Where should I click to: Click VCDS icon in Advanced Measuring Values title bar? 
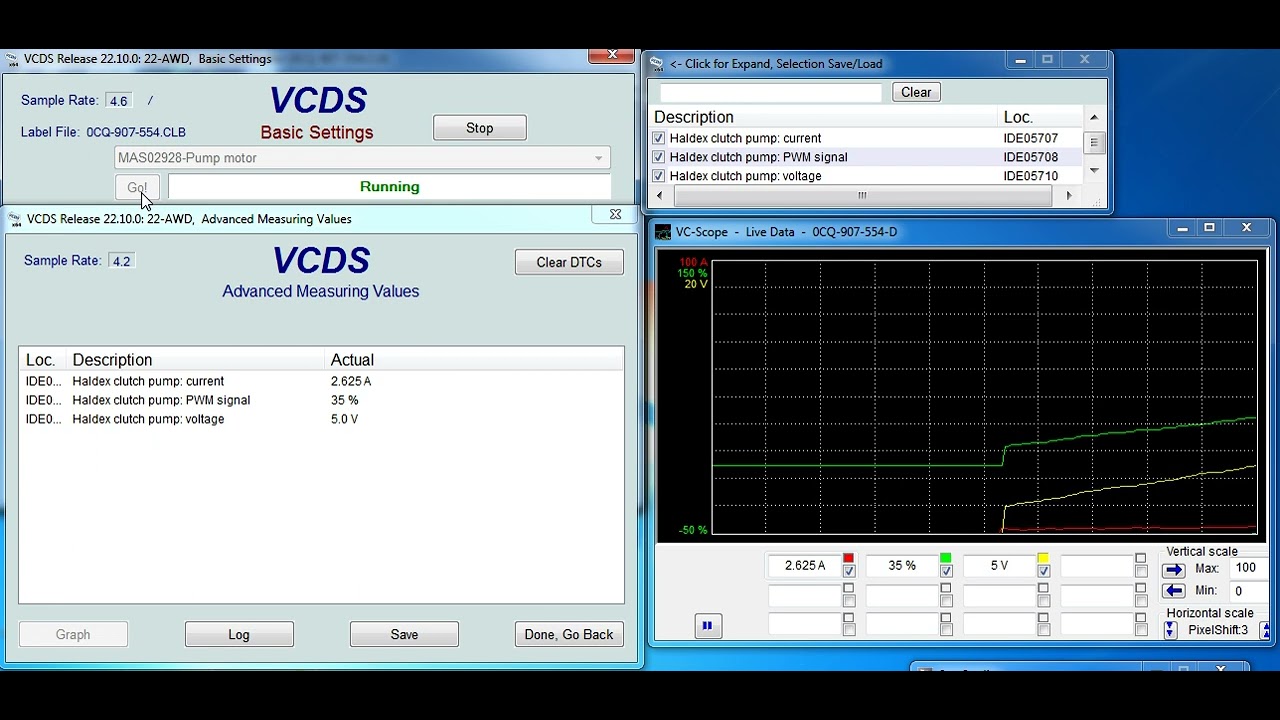15,219
